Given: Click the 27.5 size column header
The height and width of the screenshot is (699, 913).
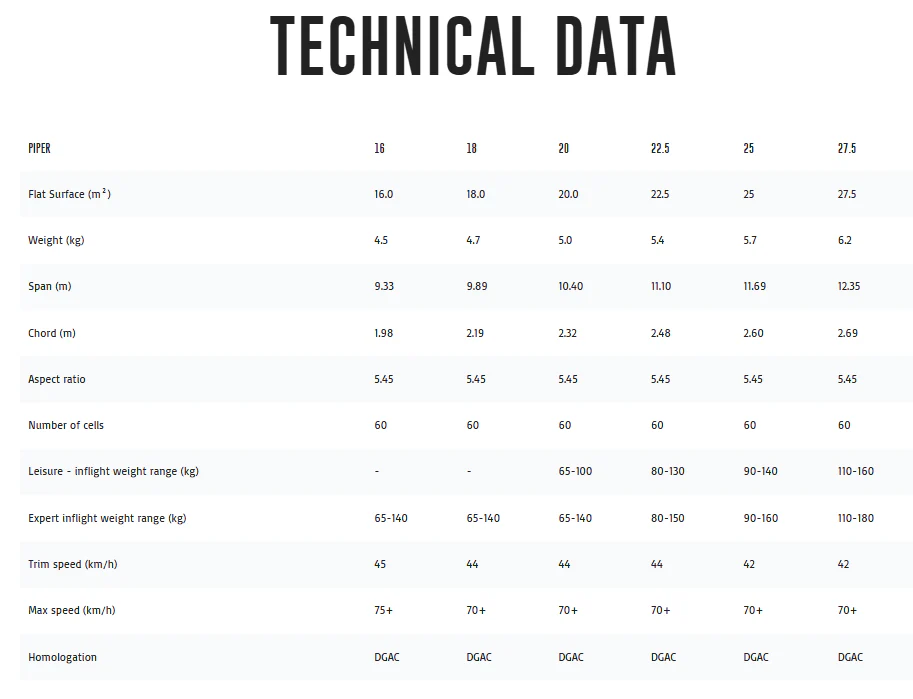Looking at the screenshot, I should point(847,149).
